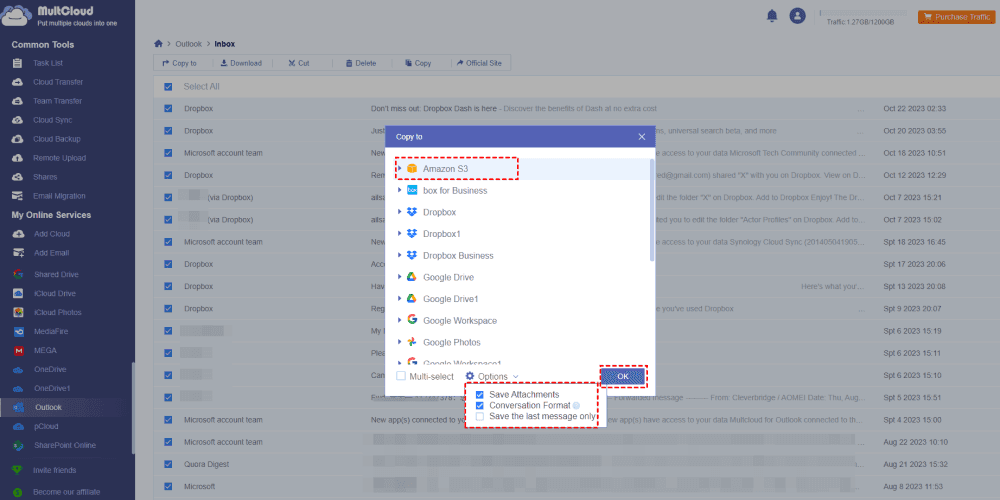The image size is (1000, 500).
Task: Click Delete in the toolbar
Action: [361, 63]
